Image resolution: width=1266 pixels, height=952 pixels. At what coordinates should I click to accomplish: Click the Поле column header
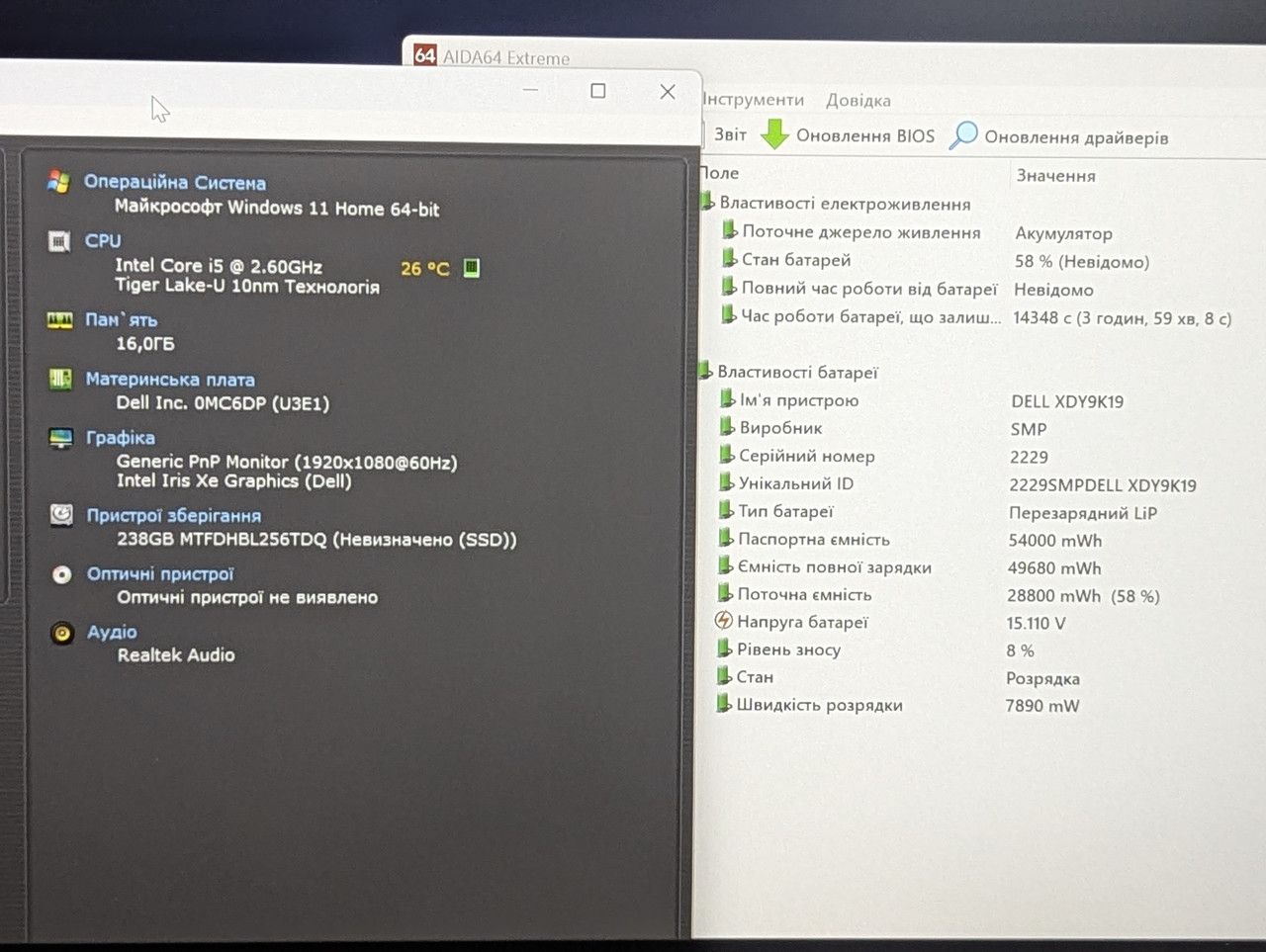[x=719, y=173]
